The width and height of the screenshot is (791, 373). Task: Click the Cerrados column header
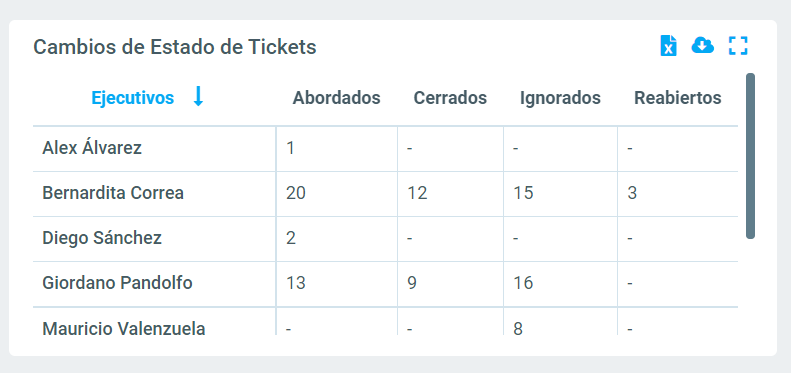click(x=450, y=98)
